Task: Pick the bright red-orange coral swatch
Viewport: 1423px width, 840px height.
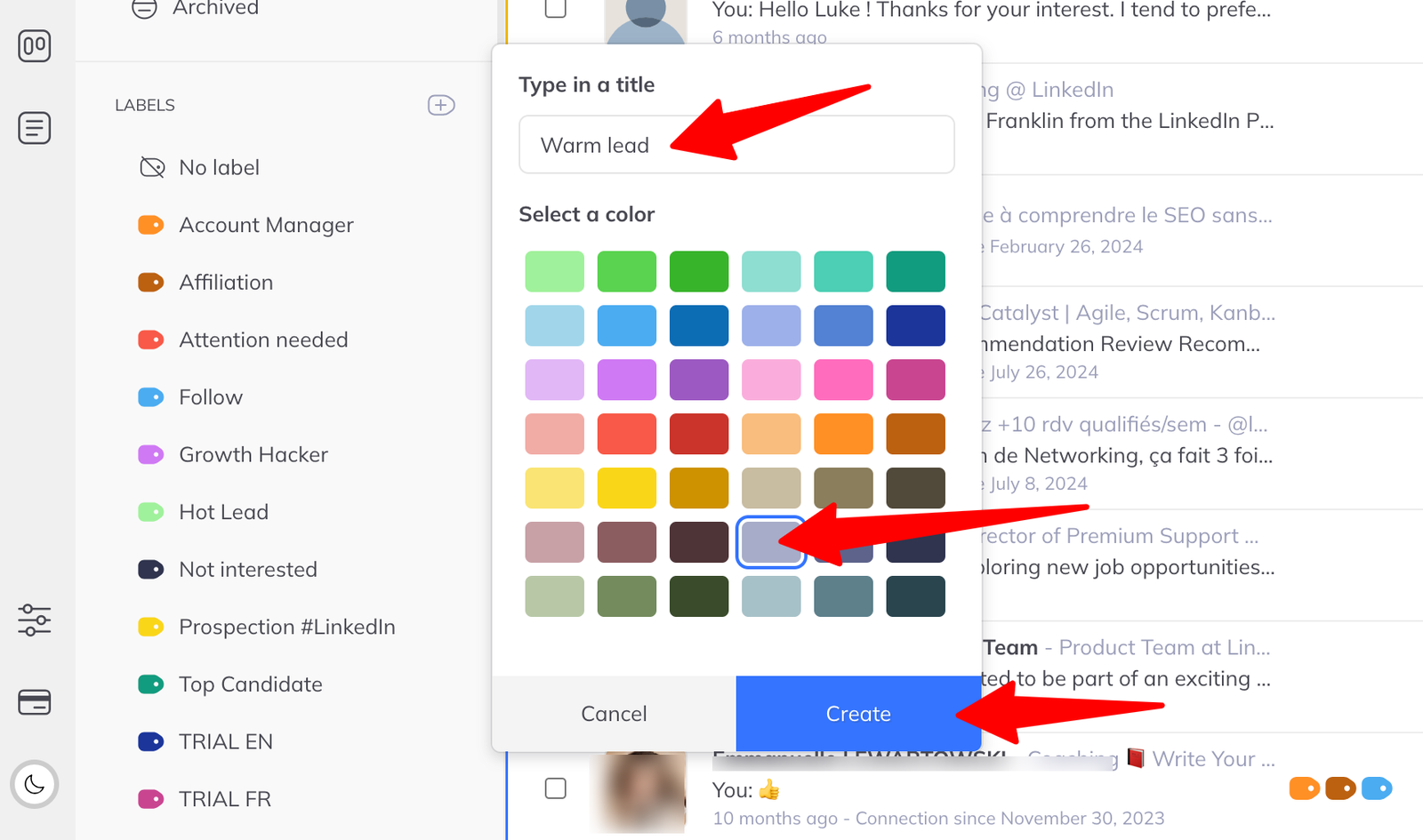Action: (627, 434)
